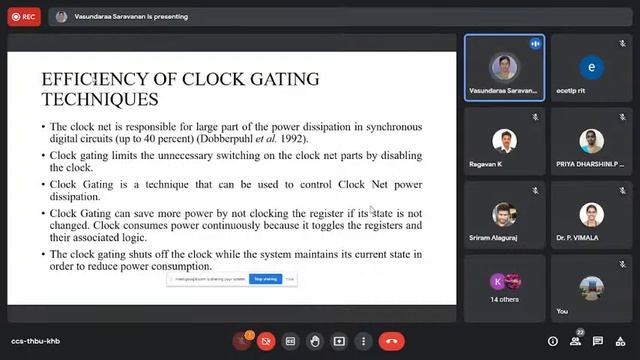This screenshot has width=640, height=360.
Task: Click the muted mic icon on Ragavan K tile
Action: 535,117
